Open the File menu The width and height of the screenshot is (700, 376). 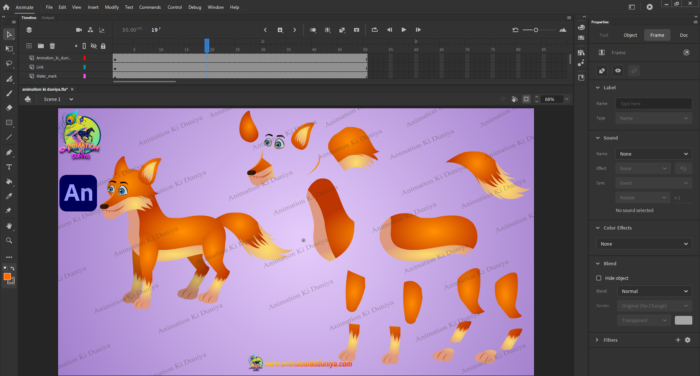click(49, 7)
